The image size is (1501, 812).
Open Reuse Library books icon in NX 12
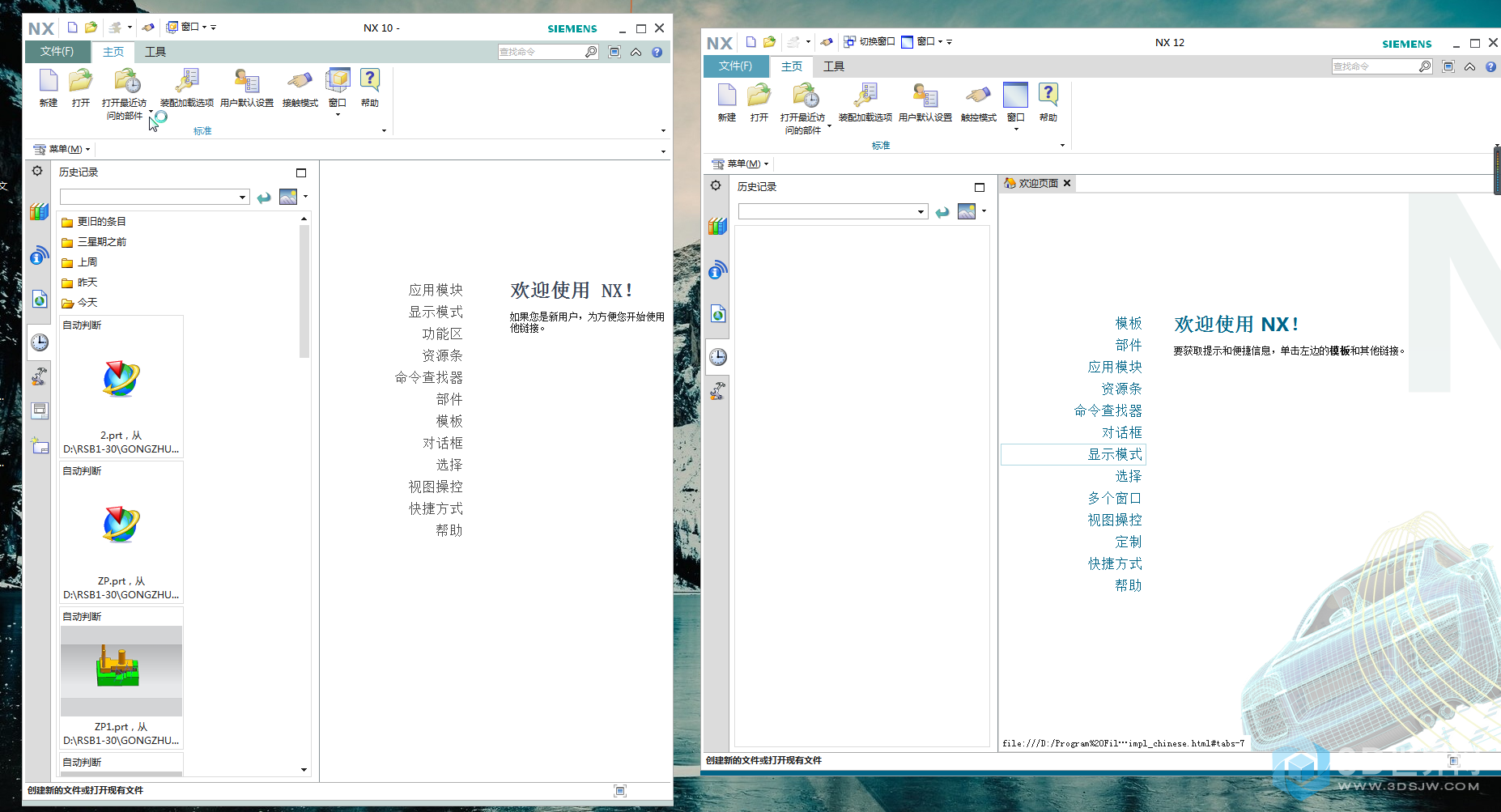click(717, 227)
